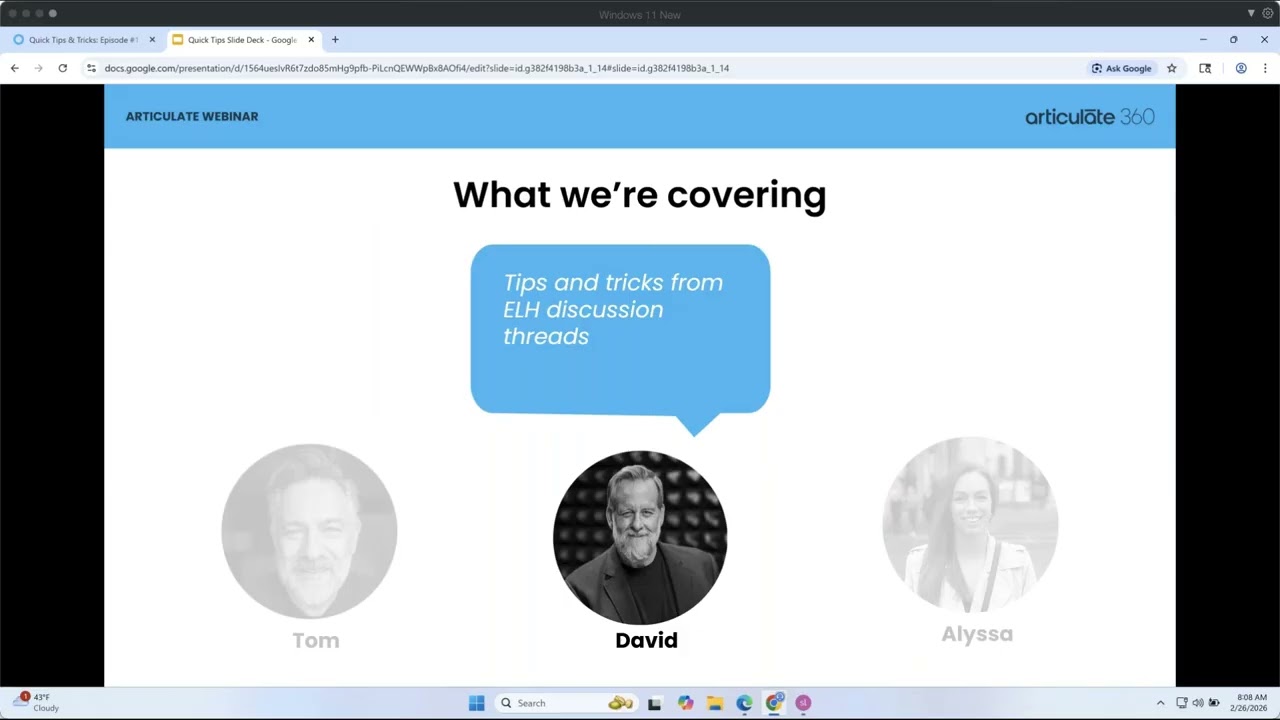Click the ARTICULATE WEBINAR header text

pyautogui.click(x=192, y=116)
